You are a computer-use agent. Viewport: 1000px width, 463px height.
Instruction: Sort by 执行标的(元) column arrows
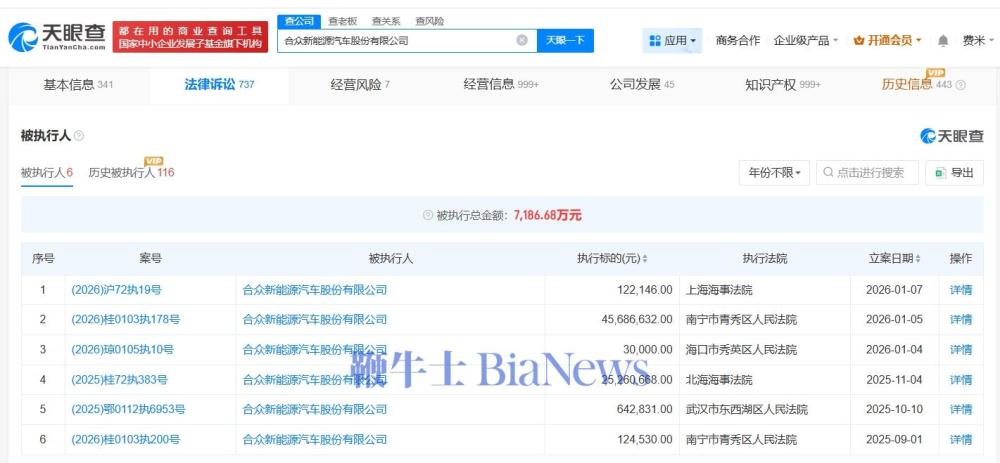[x=645, y=259]
